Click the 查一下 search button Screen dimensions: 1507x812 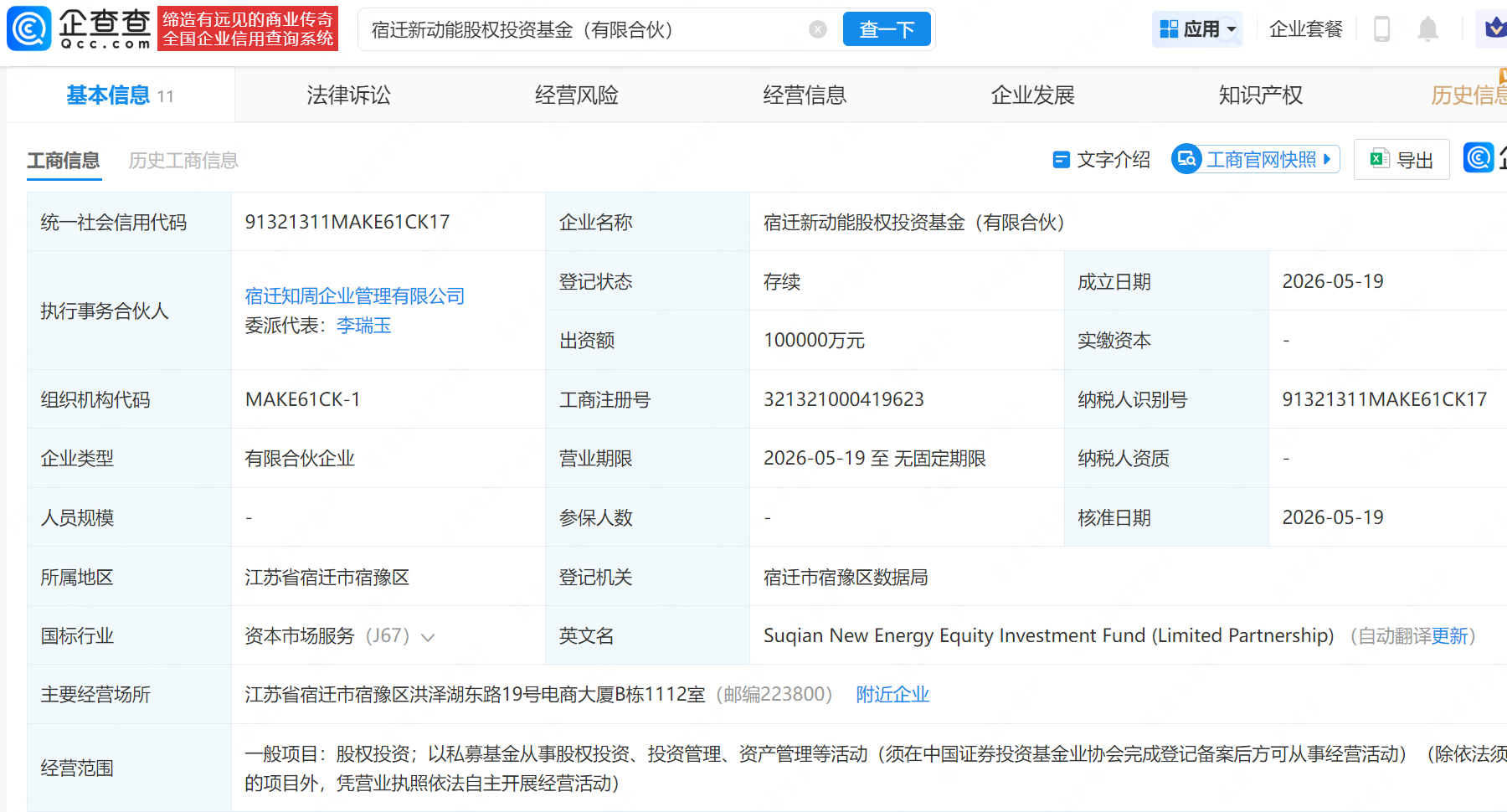pyautogui.click(x=887, y=30)
